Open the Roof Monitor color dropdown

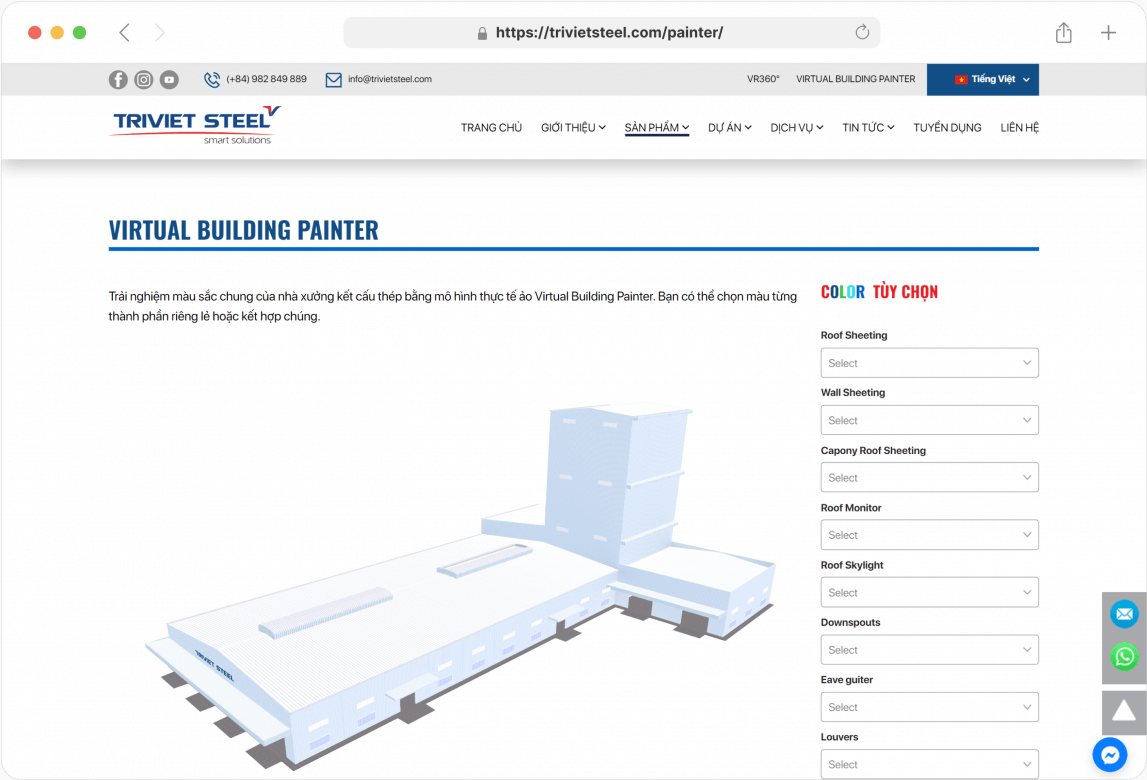tap(929, 535)
